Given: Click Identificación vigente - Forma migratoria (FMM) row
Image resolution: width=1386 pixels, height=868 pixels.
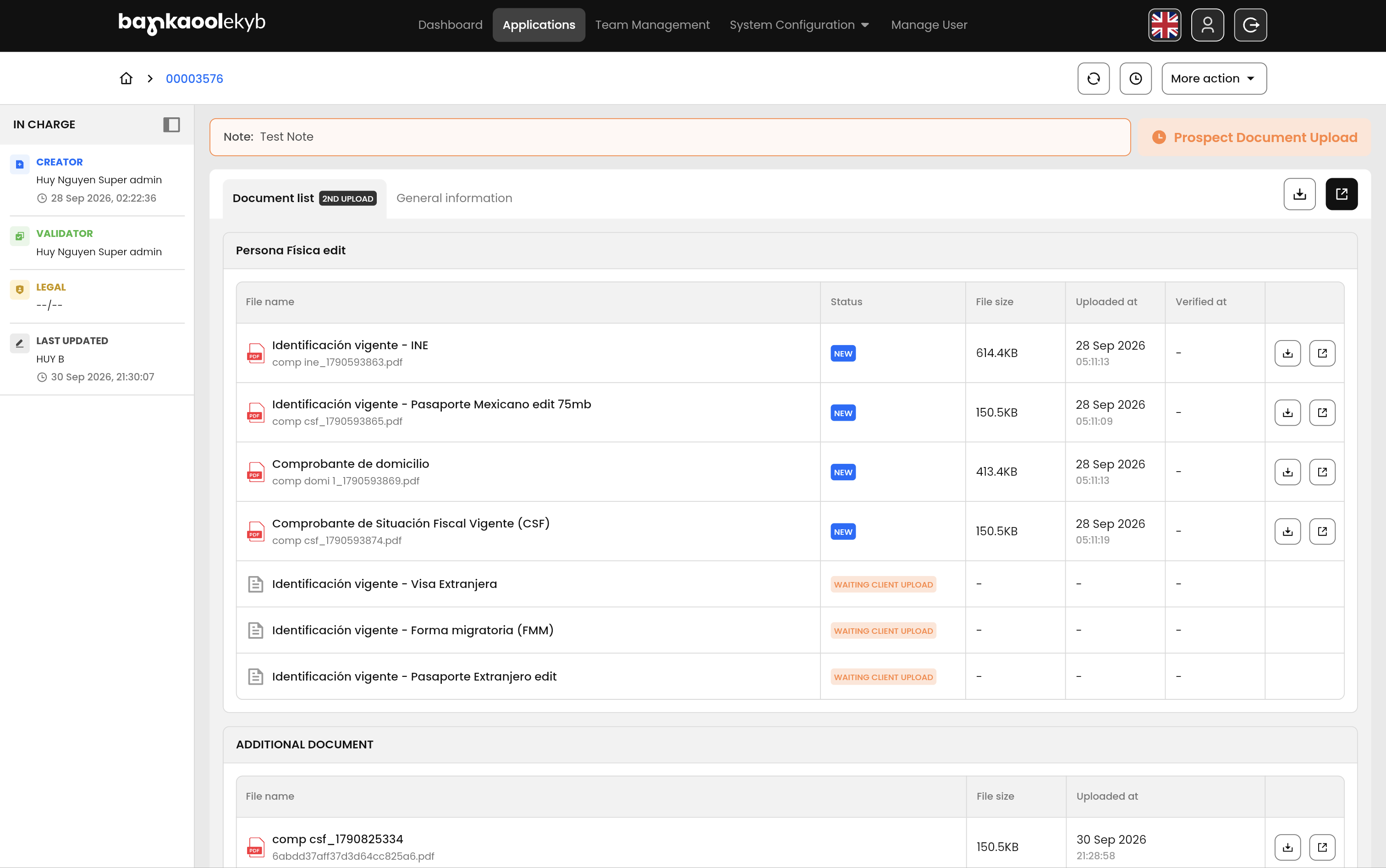Looking at the screenshot, I should click(790, 630).
